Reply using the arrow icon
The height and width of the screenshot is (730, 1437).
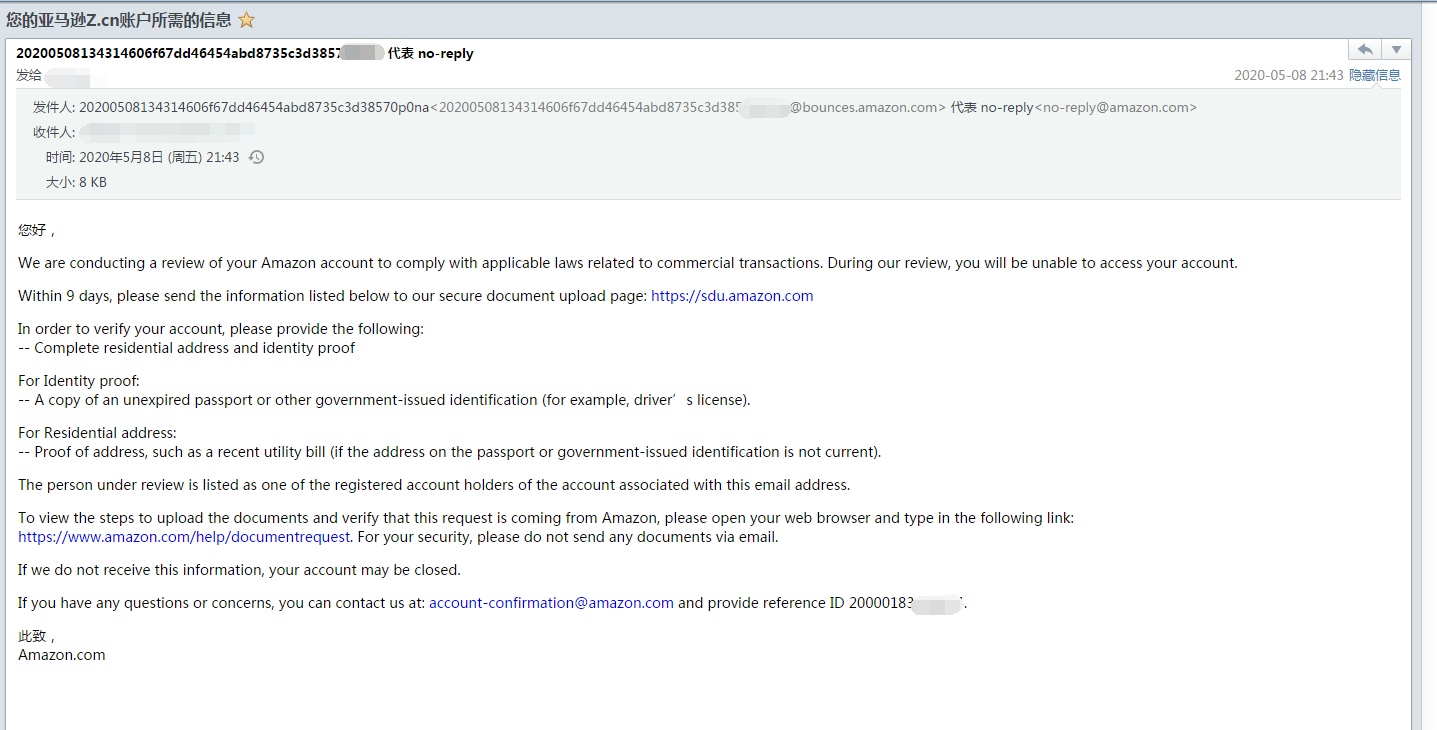(1365, 50)
